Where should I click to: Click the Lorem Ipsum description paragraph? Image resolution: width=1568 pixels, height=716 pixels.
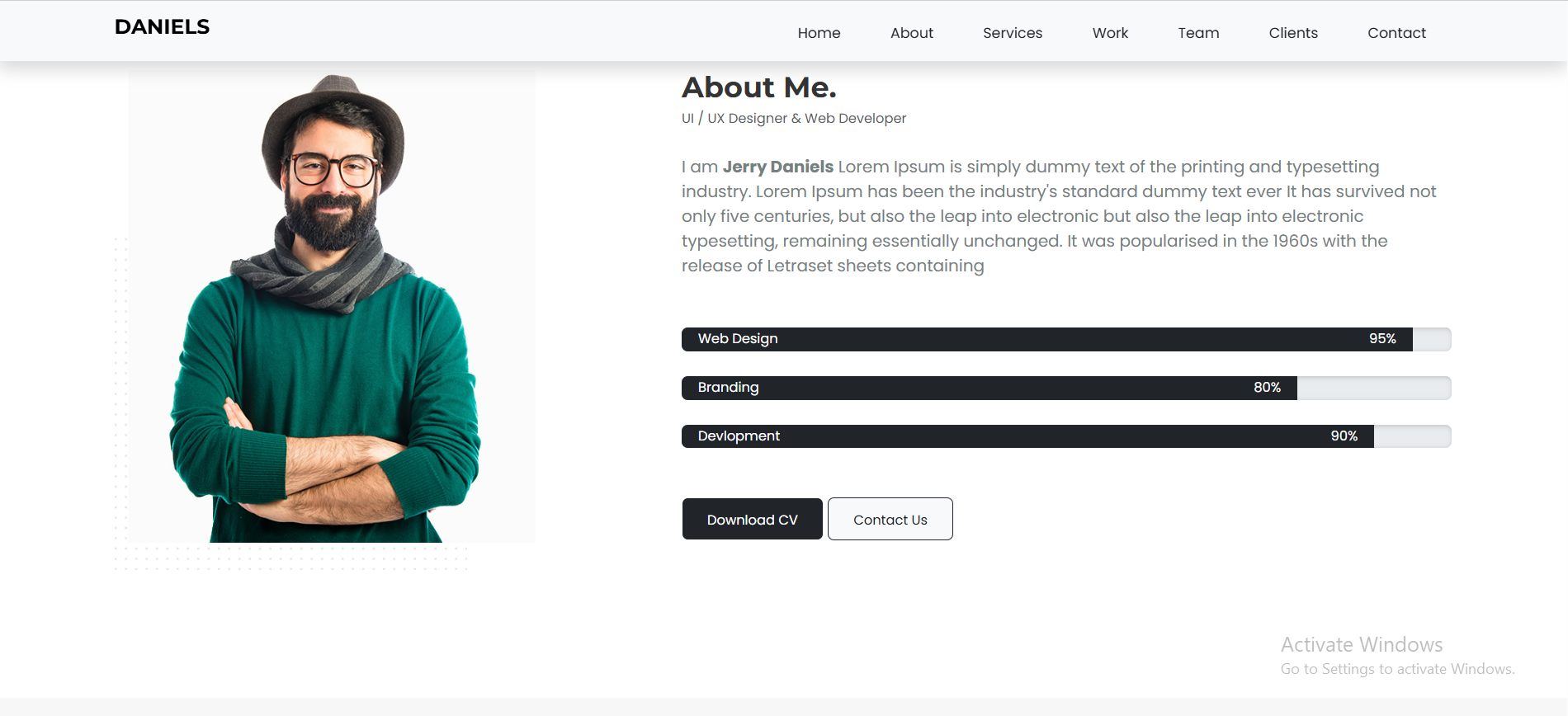1058,216
